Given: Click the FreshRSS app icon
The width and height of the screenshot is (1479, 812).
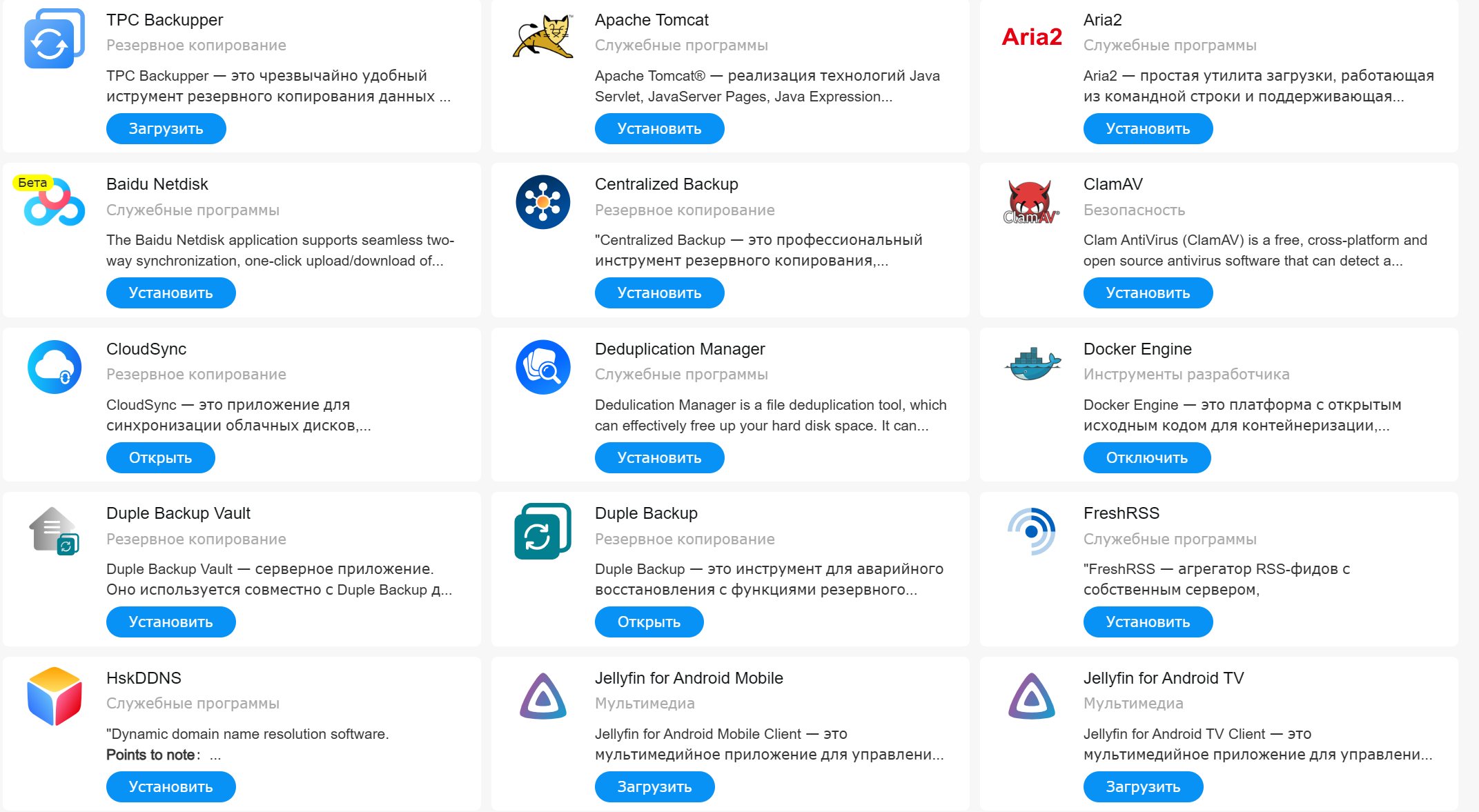Looking at the screenshot, I should point(1031,531).
